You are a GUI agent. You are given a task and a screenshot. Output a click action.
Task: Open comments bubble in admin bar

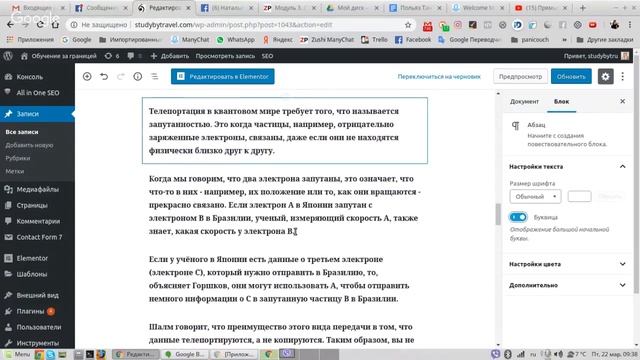[x=134, y=56]
